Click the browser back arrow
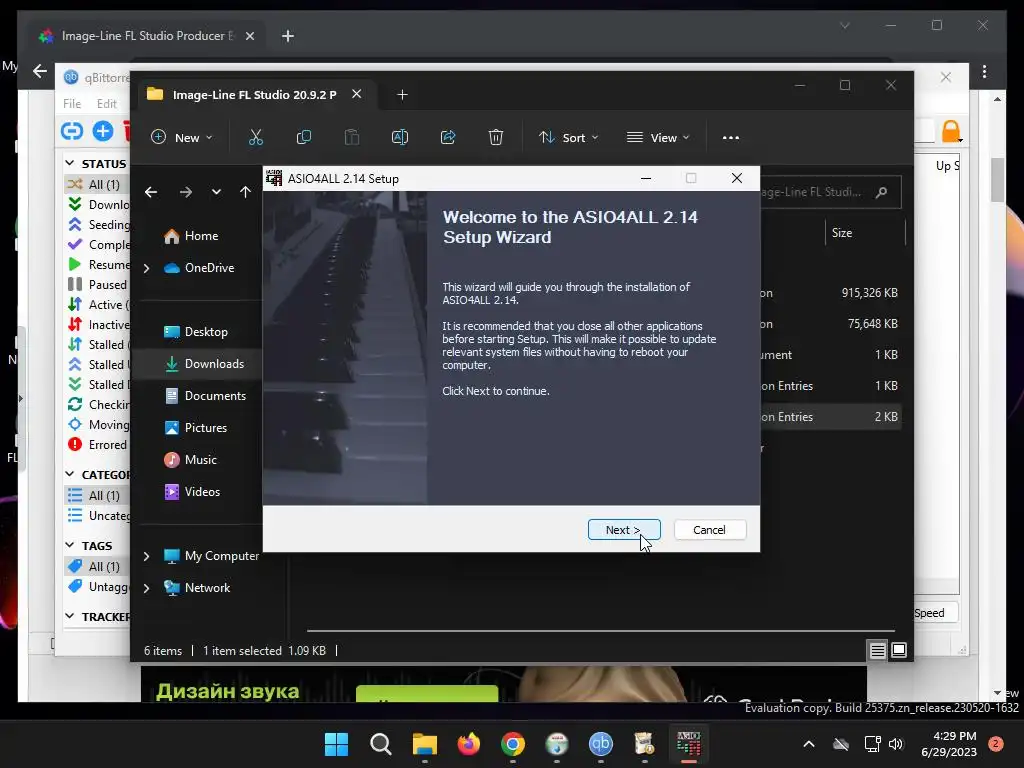This screenshot has height=768, width=1024. (x=40, y=71)
